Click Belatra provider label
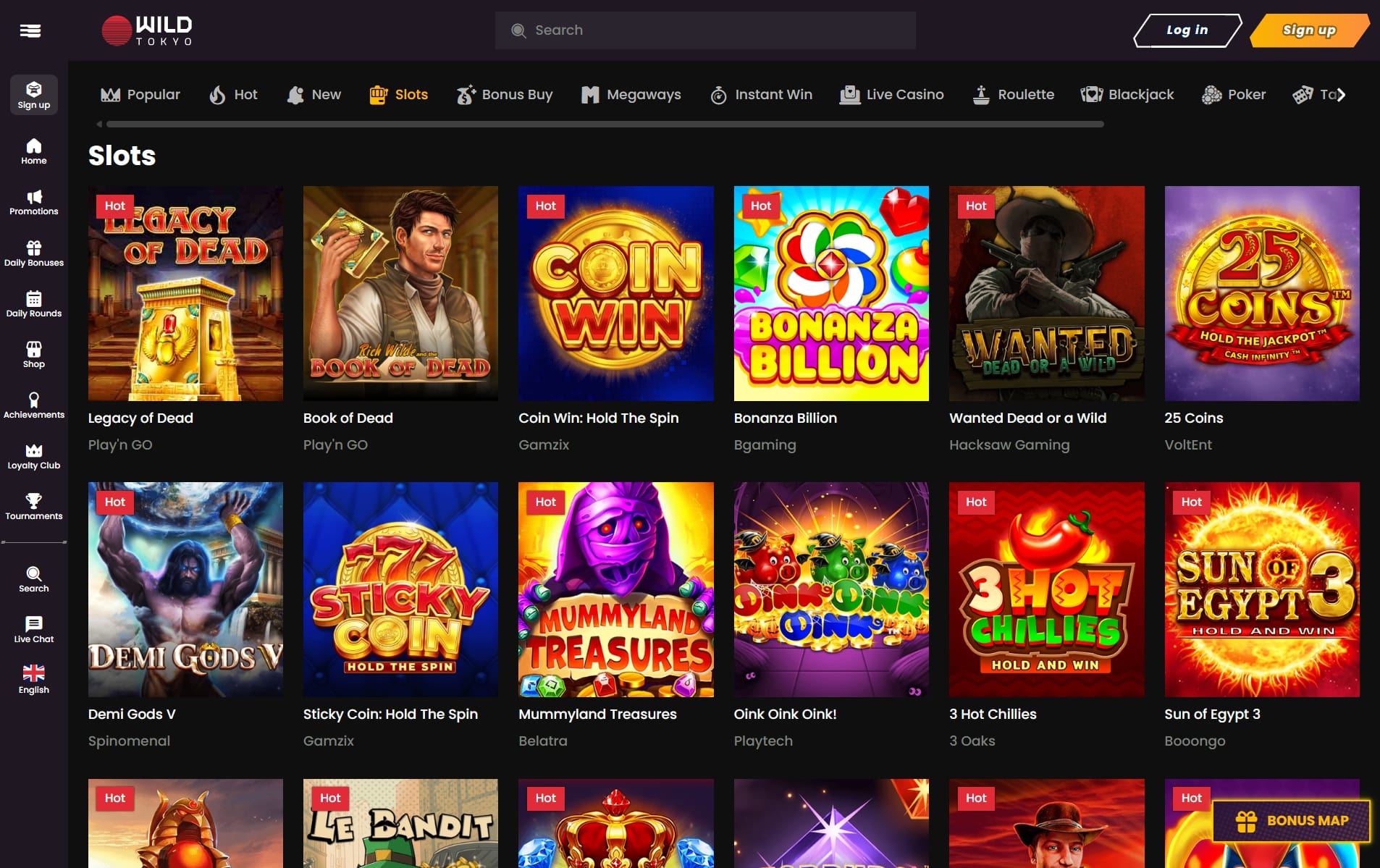Screen dimensions: 1380x868 coord(543,741)
